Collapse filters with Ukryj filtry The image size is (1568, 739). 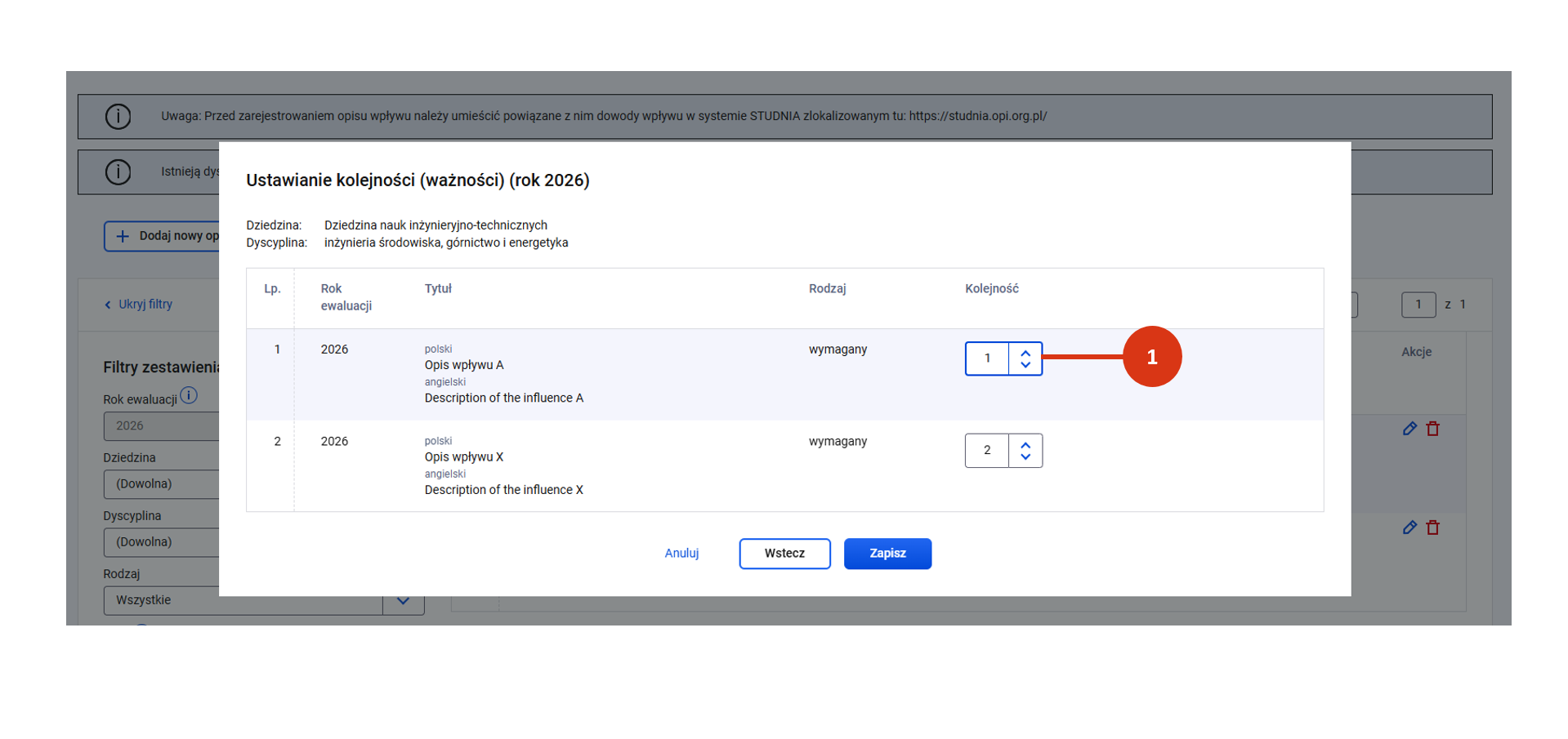pos(138,305)
